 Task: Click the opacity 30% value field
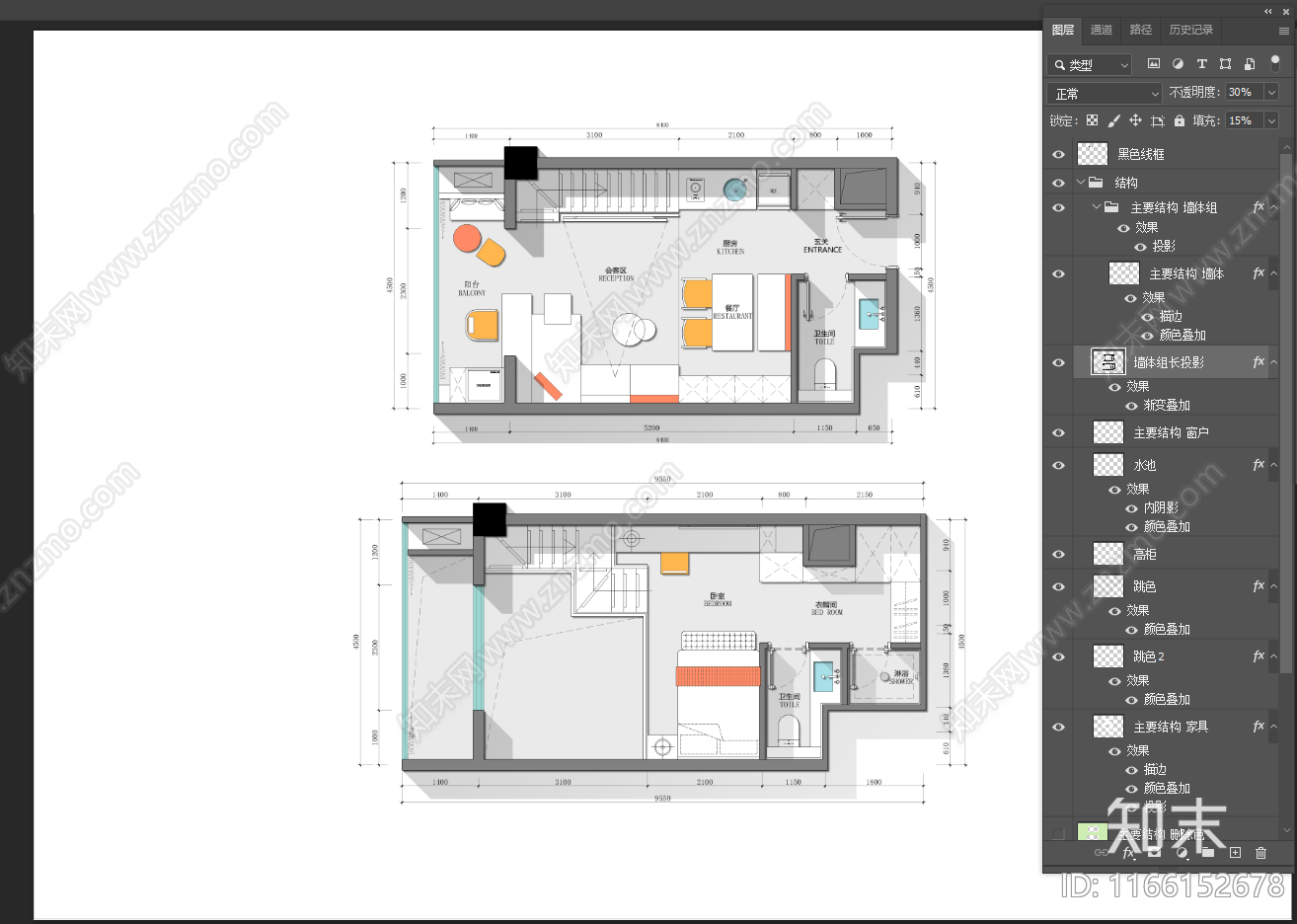tap(1244, 92)
